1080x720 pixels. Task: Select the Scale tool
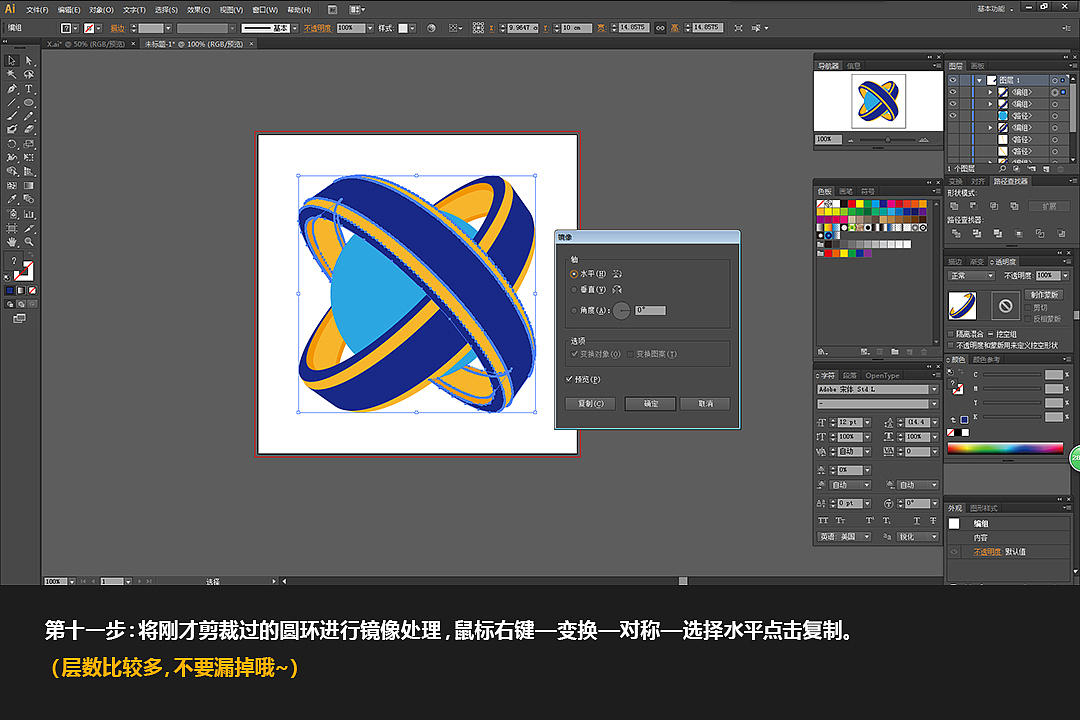click(29, 145)
